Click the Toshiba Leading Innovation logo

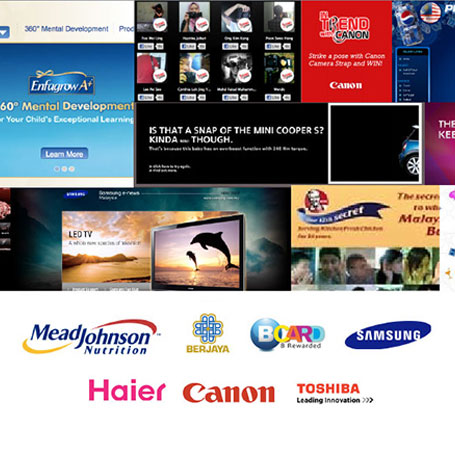pyautogui.click(x=335, y=393)
